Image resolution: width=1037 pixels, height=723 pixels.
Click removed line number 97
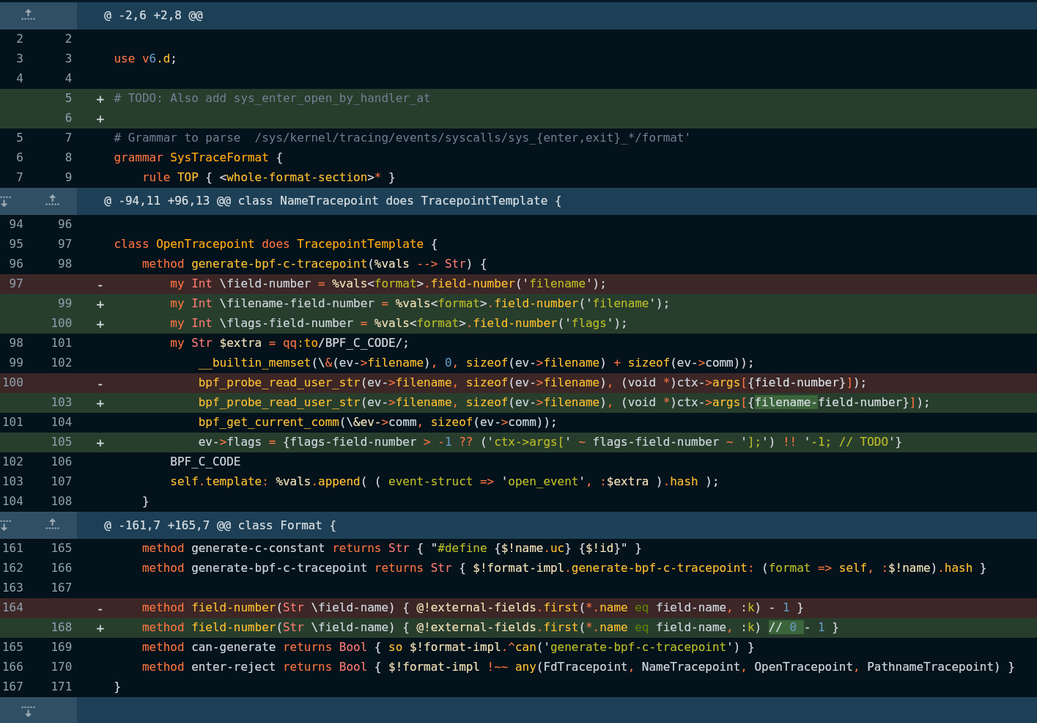tap(16, 283)
